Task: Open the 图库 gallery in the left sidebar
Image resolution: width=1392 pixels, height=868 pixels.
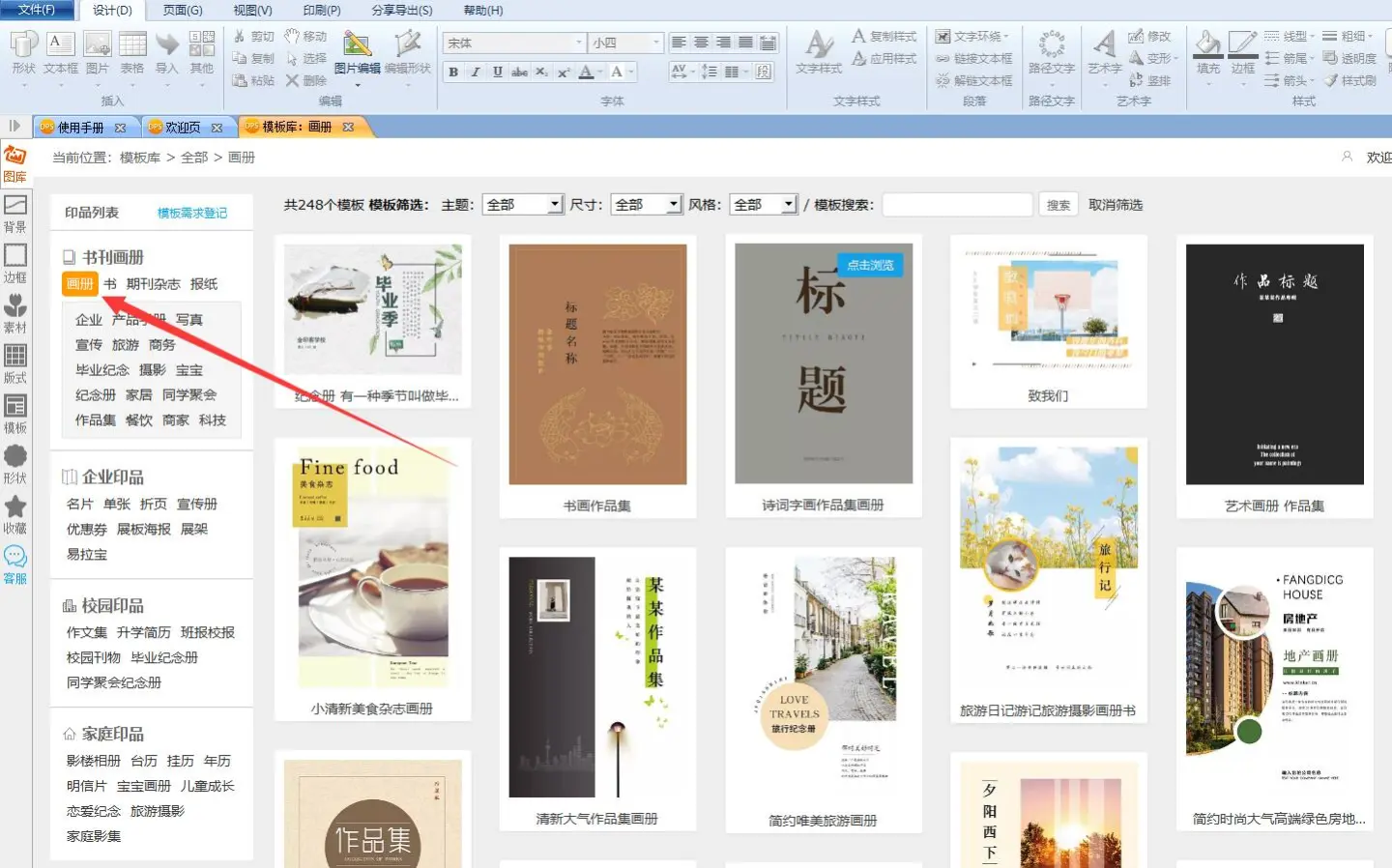Action: [14, 162]
